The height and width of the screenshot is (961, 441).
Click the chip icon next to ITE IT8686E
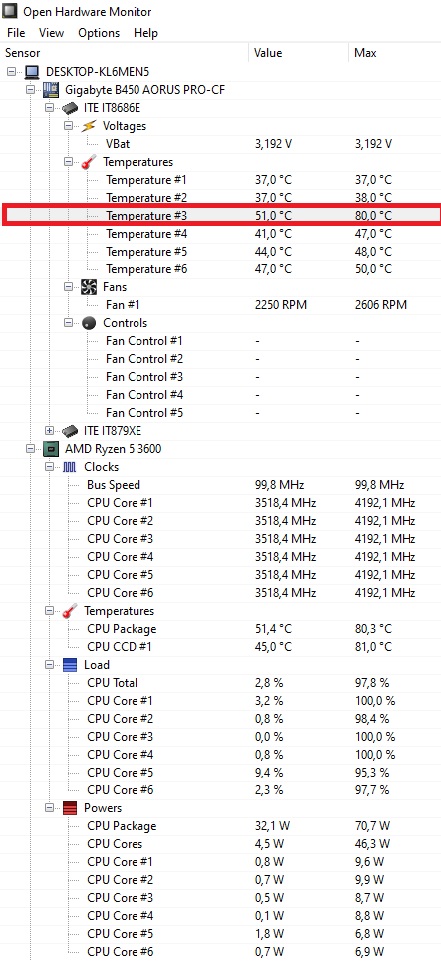[x=70, y=108]
